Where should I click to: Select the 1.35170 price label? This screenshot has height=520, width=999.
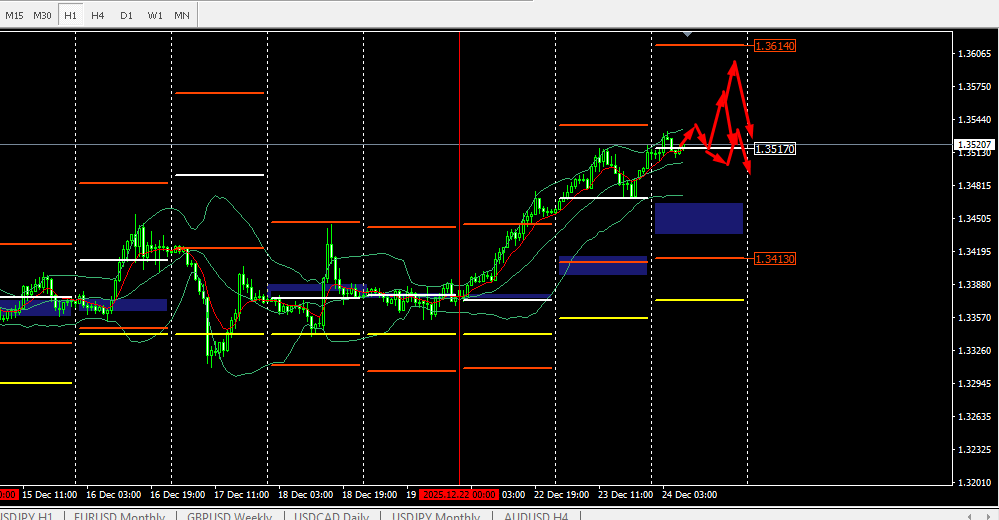tap(775, 149)
